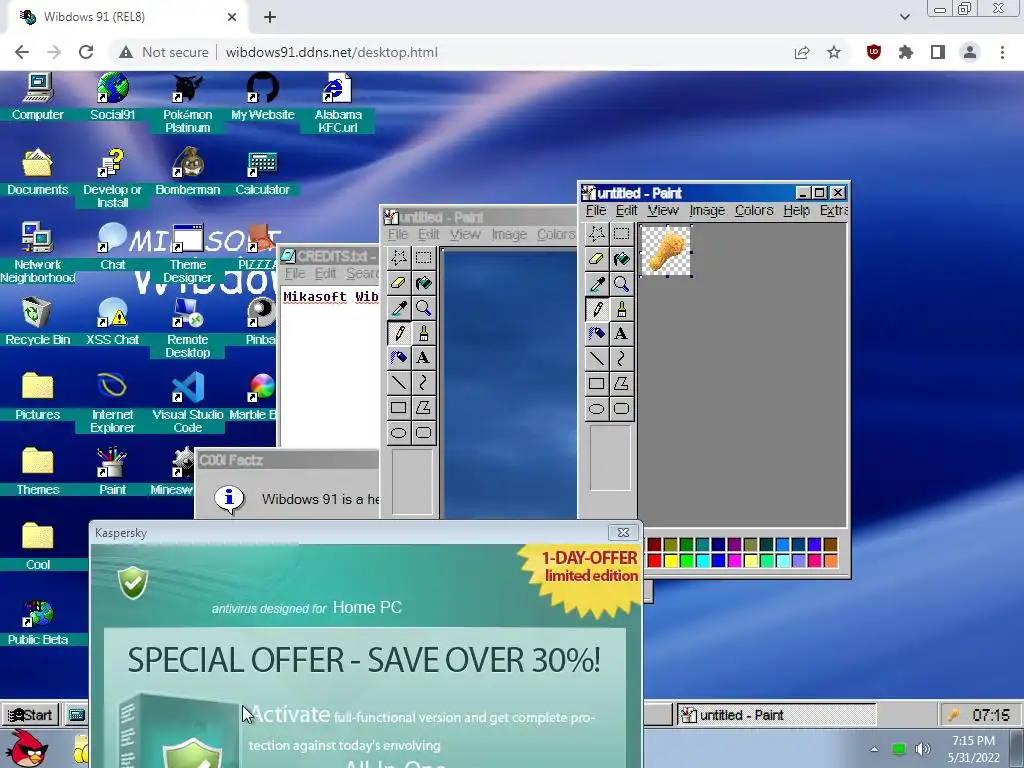Reload the page in the browser
This screenshot has width=1024, height=768.
(86, 52)
